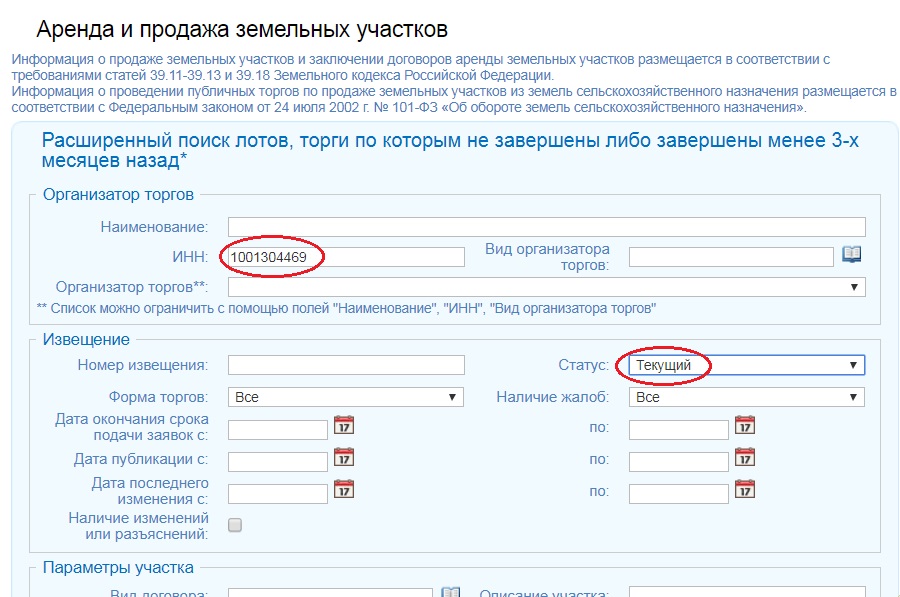Open the organizer type lookup book icon
The height and width of the screenshot is (597, 900).
click(x=851, y=255)
